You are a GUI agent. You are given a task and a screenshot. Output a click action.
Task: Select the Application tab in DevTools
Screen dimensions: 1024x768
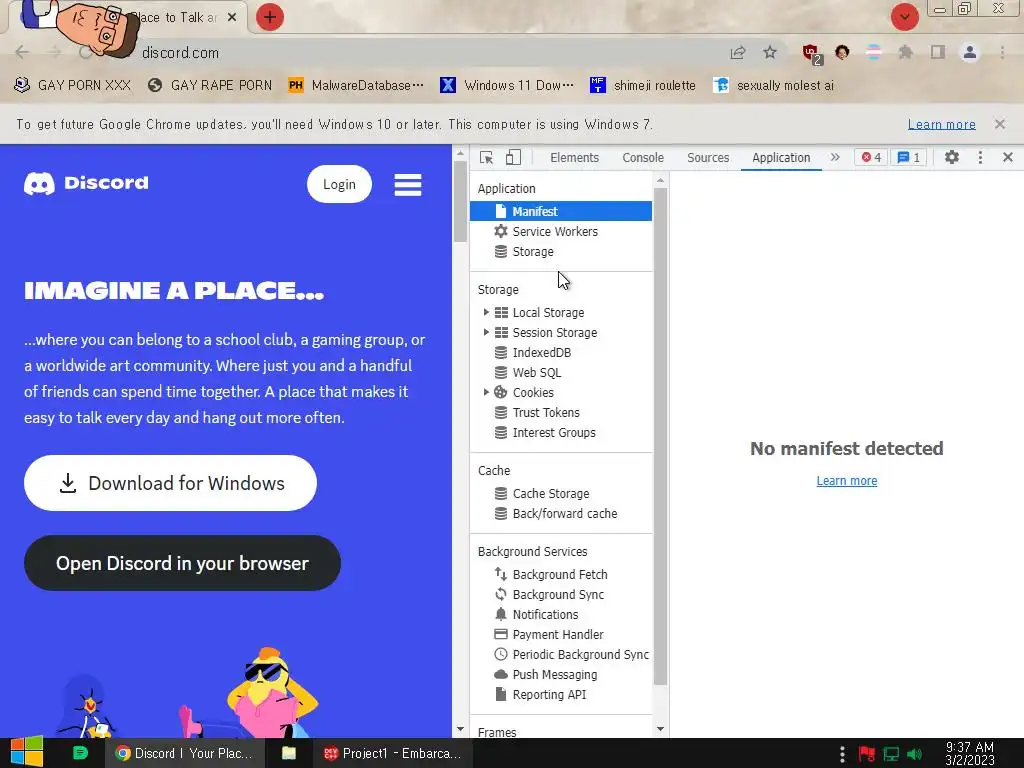[x=781, y=157]
